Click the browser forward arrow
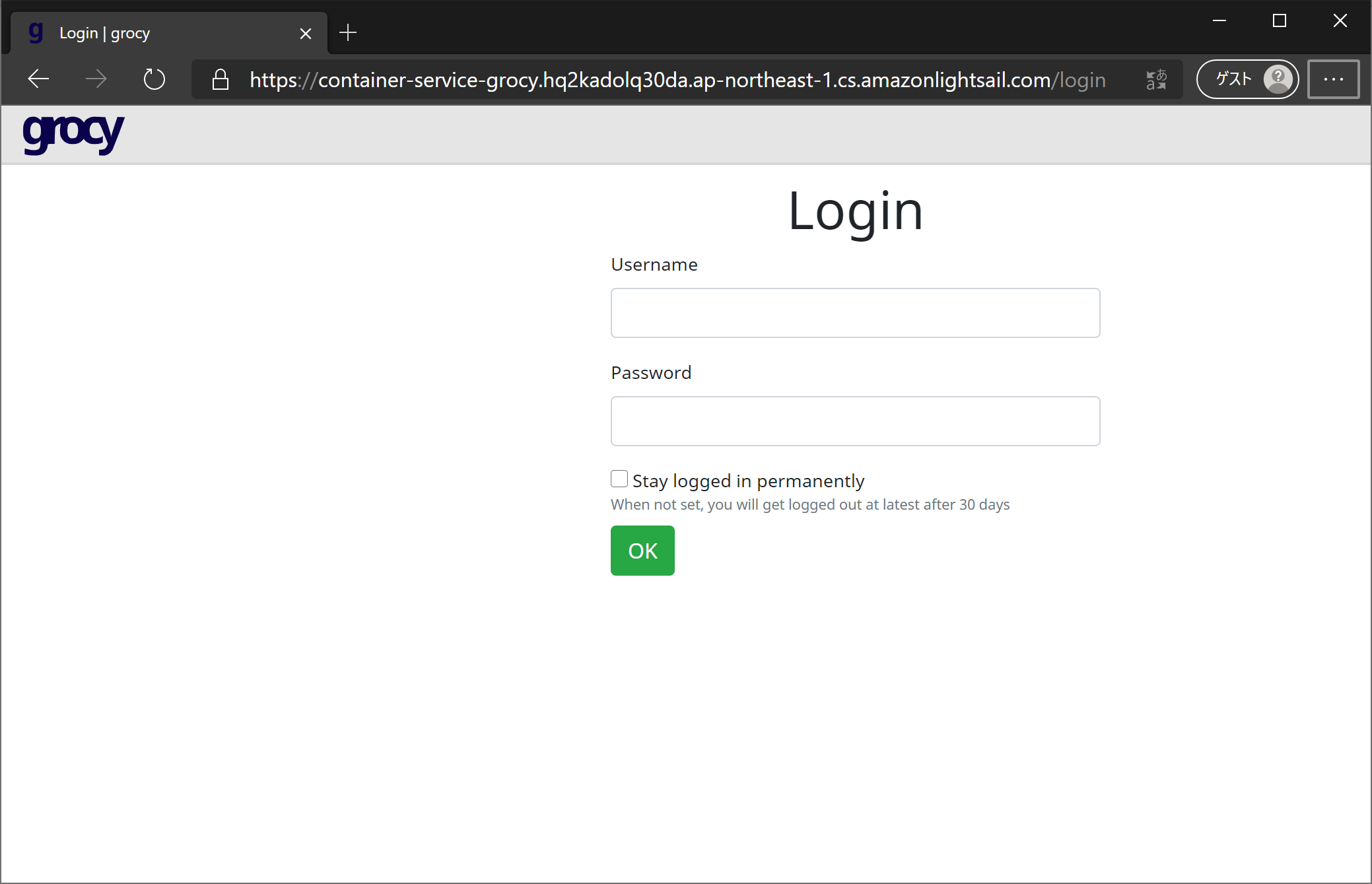The image size is (1372, 884). 96,79
